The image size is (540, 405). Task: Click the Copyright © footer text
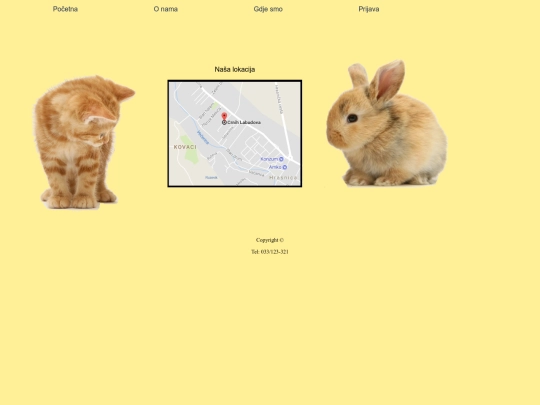click(x=270, y=240)
